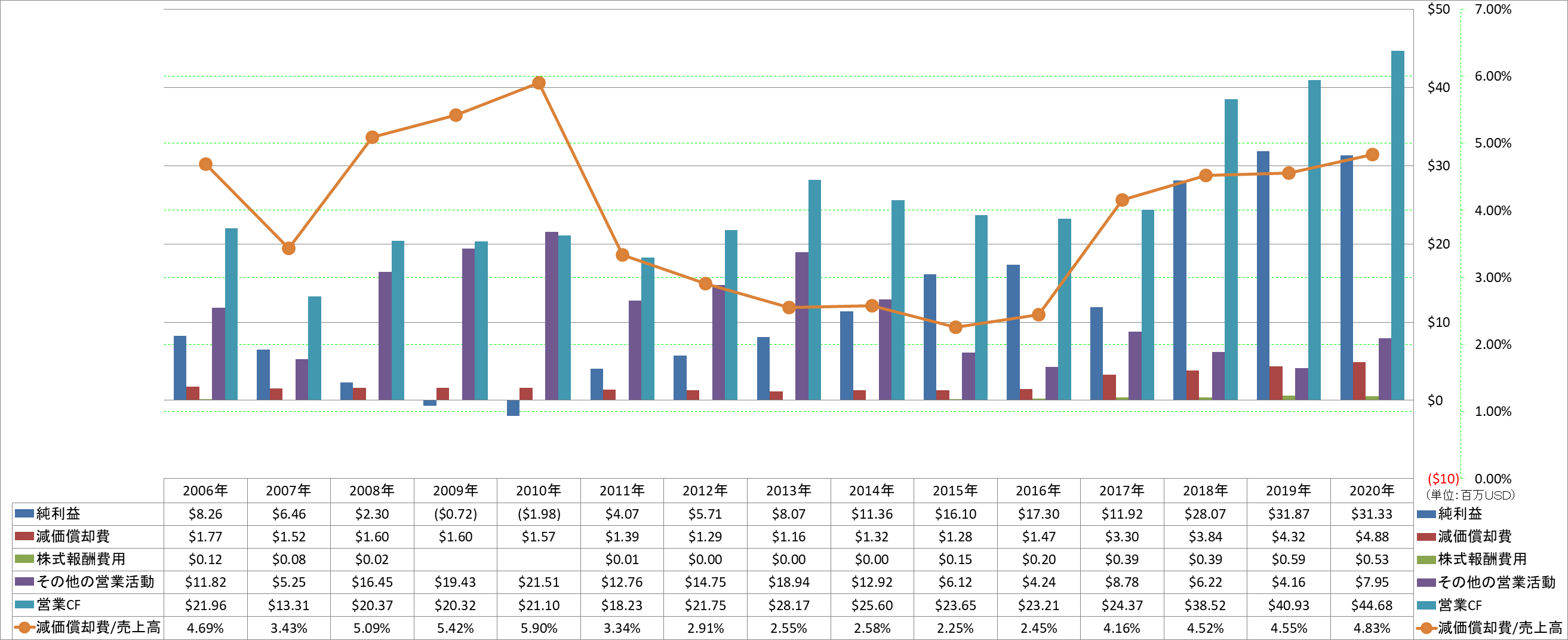The height and width of the screenshot is (640, 1568).
Task: Click the 2020年 orange line marker
Action: point(1372,155)
